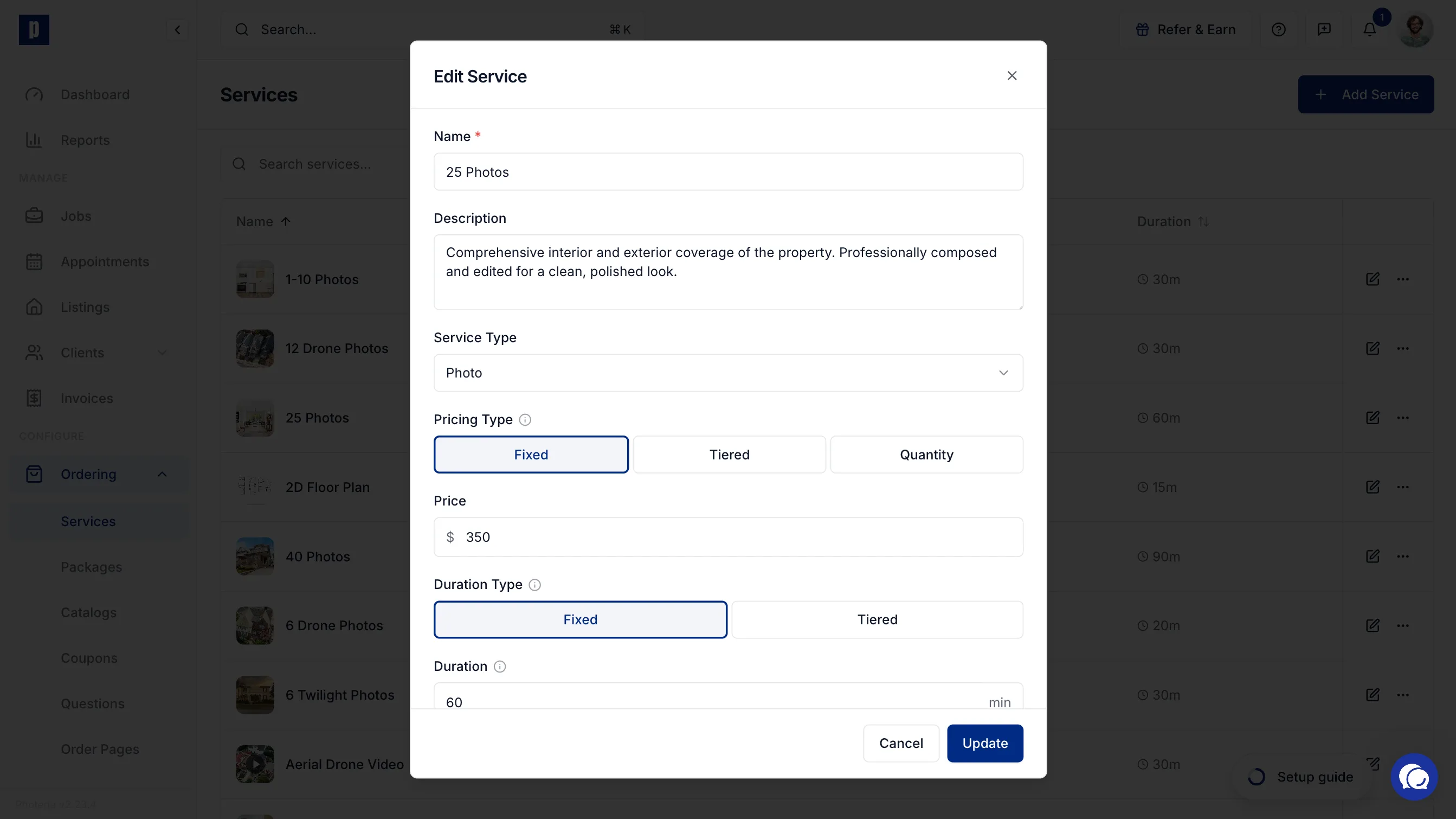Edit the 2D Floor Plan row icon

[x=1373, y=487]
